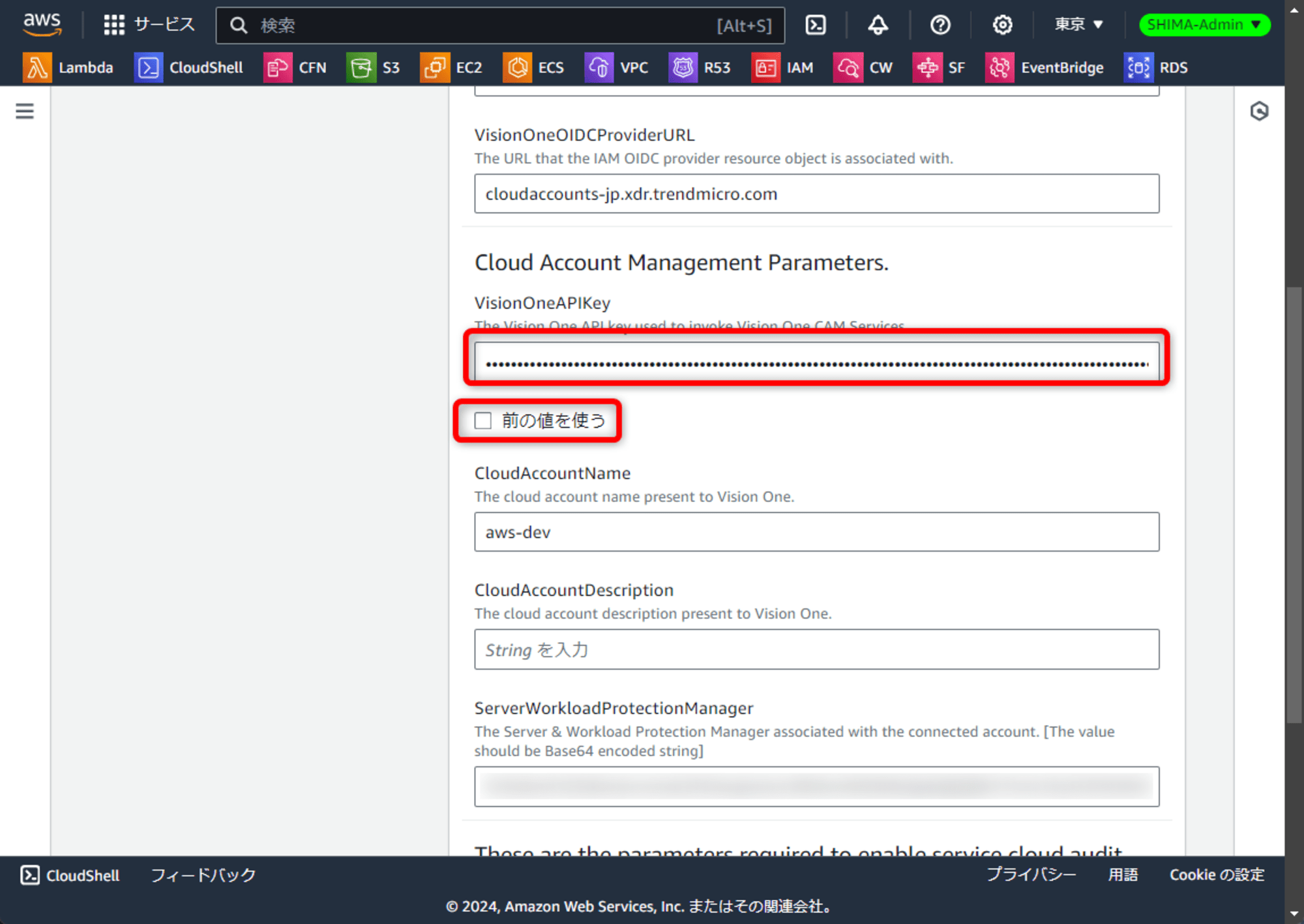Click the Cloud Account Management Parameters heading
1304x924 pixels.
click(681, 262)
